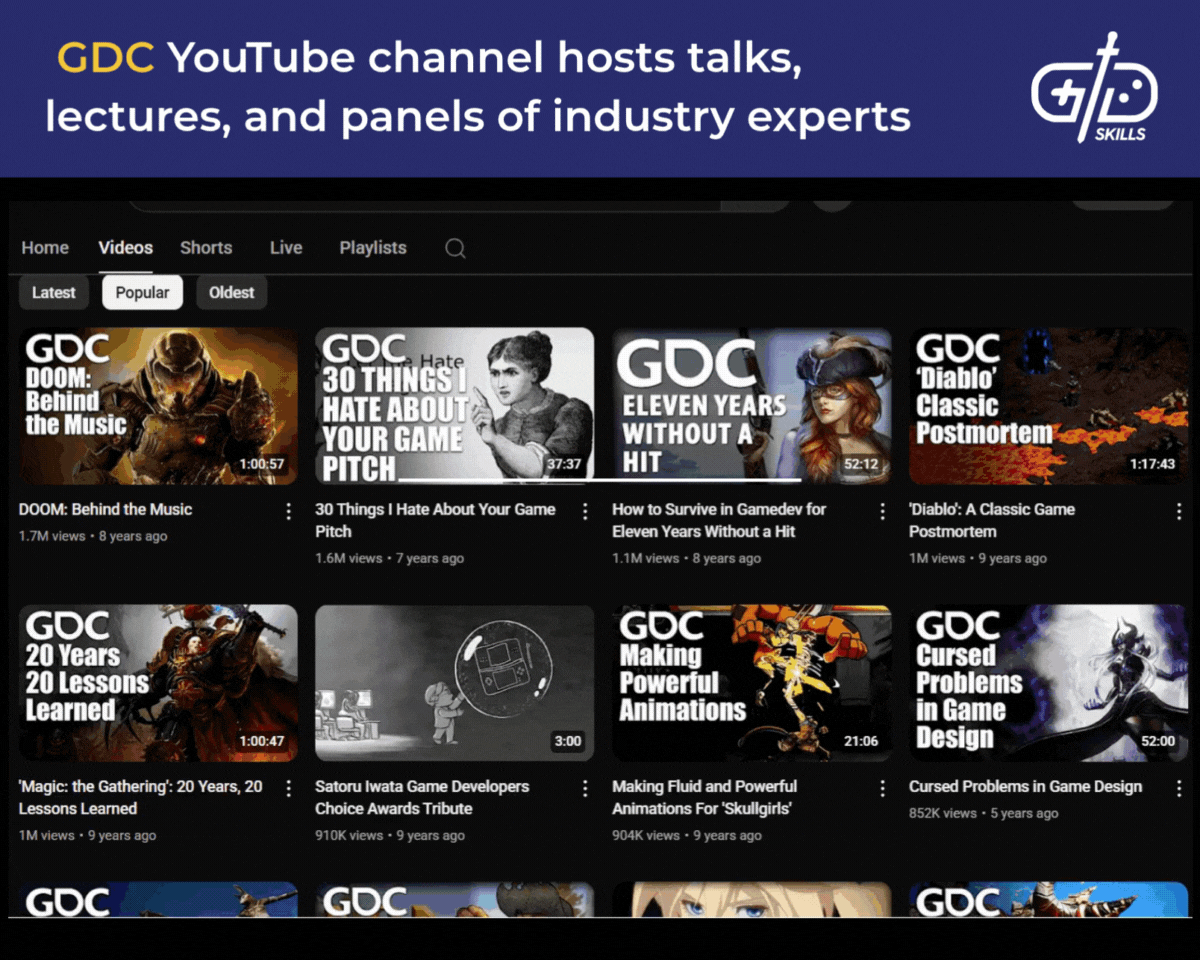Switch to the Shorts tab
This screenshot has width=1200, height=960.
tap(206, 247)
